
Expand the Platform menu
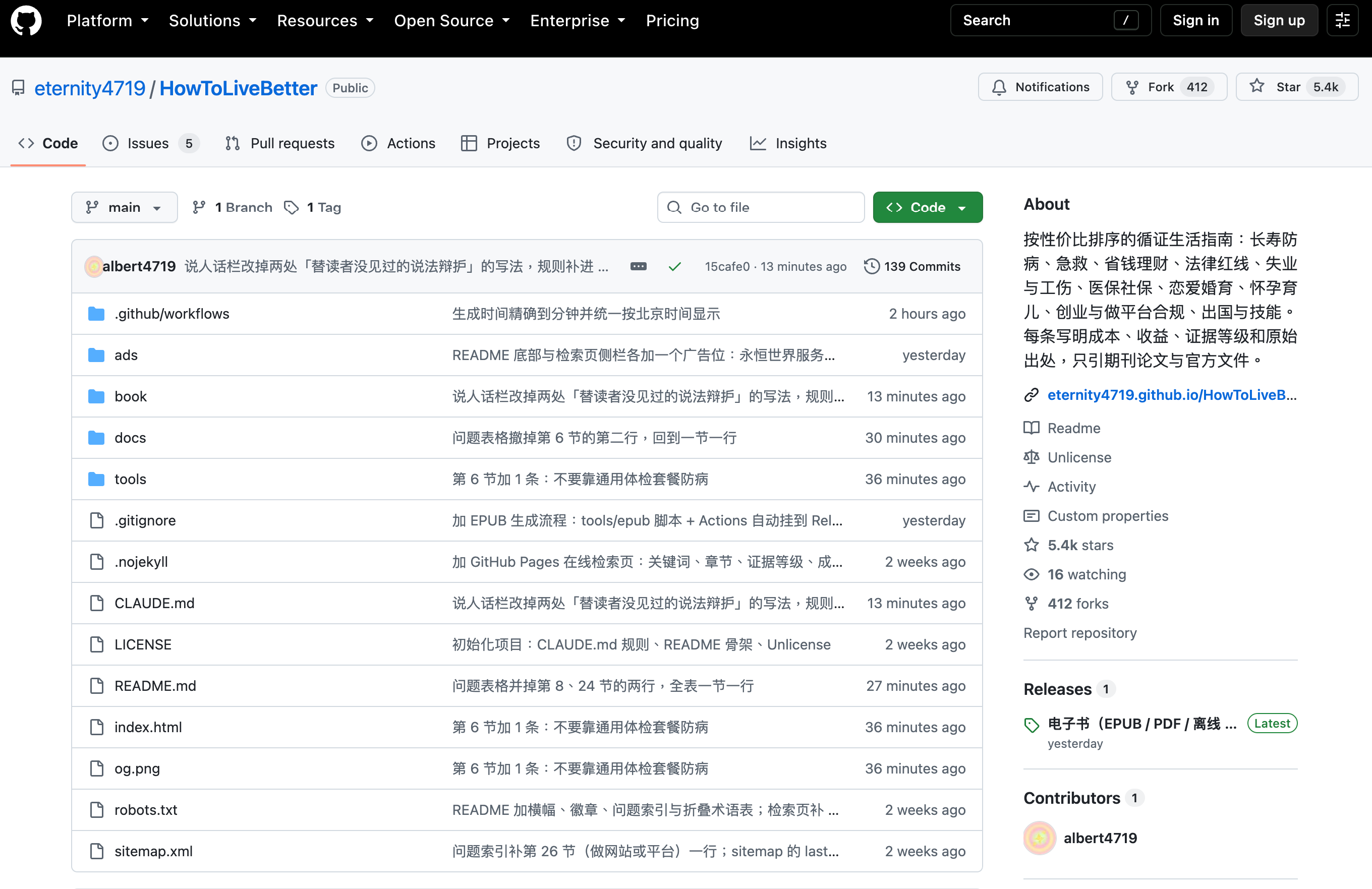pyautogui.click(x=108, y=21)
